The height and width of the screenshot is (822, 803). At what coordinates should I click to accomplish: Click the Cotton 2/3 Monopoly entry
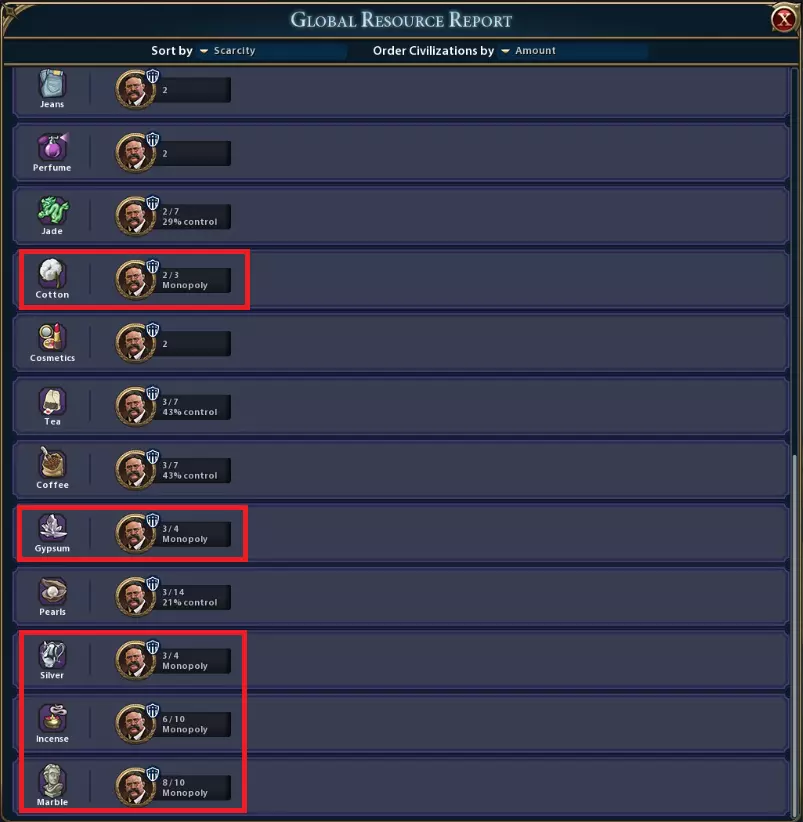click(195, 279)
